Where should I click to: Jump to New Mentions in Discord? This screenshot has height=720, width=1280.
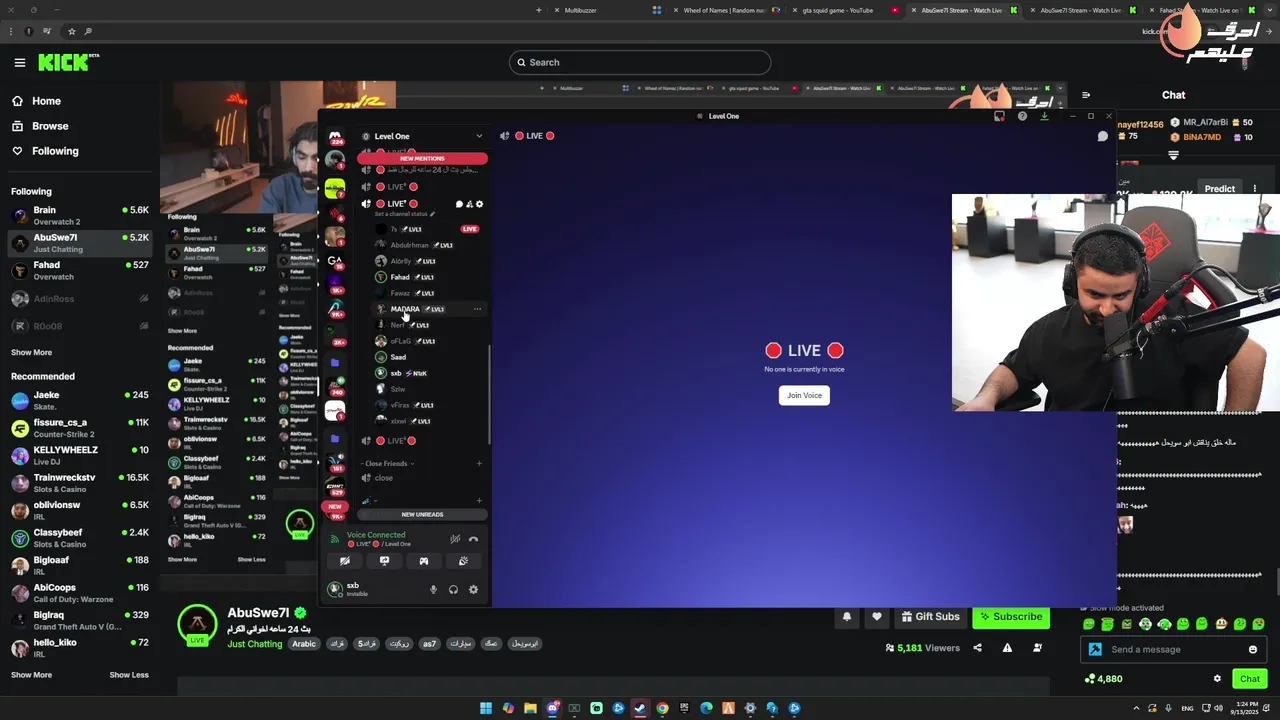point(422,158)
